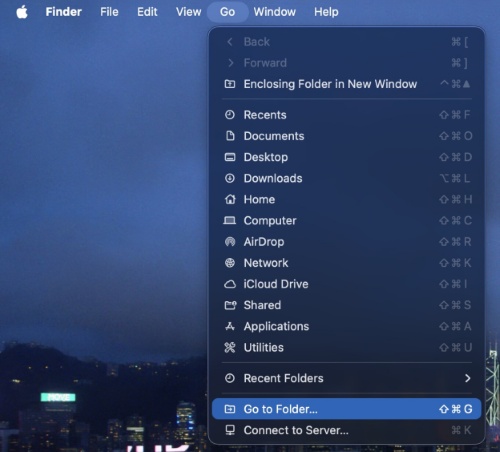
Task: Go to the Home folder
Action: pos(347,199)
